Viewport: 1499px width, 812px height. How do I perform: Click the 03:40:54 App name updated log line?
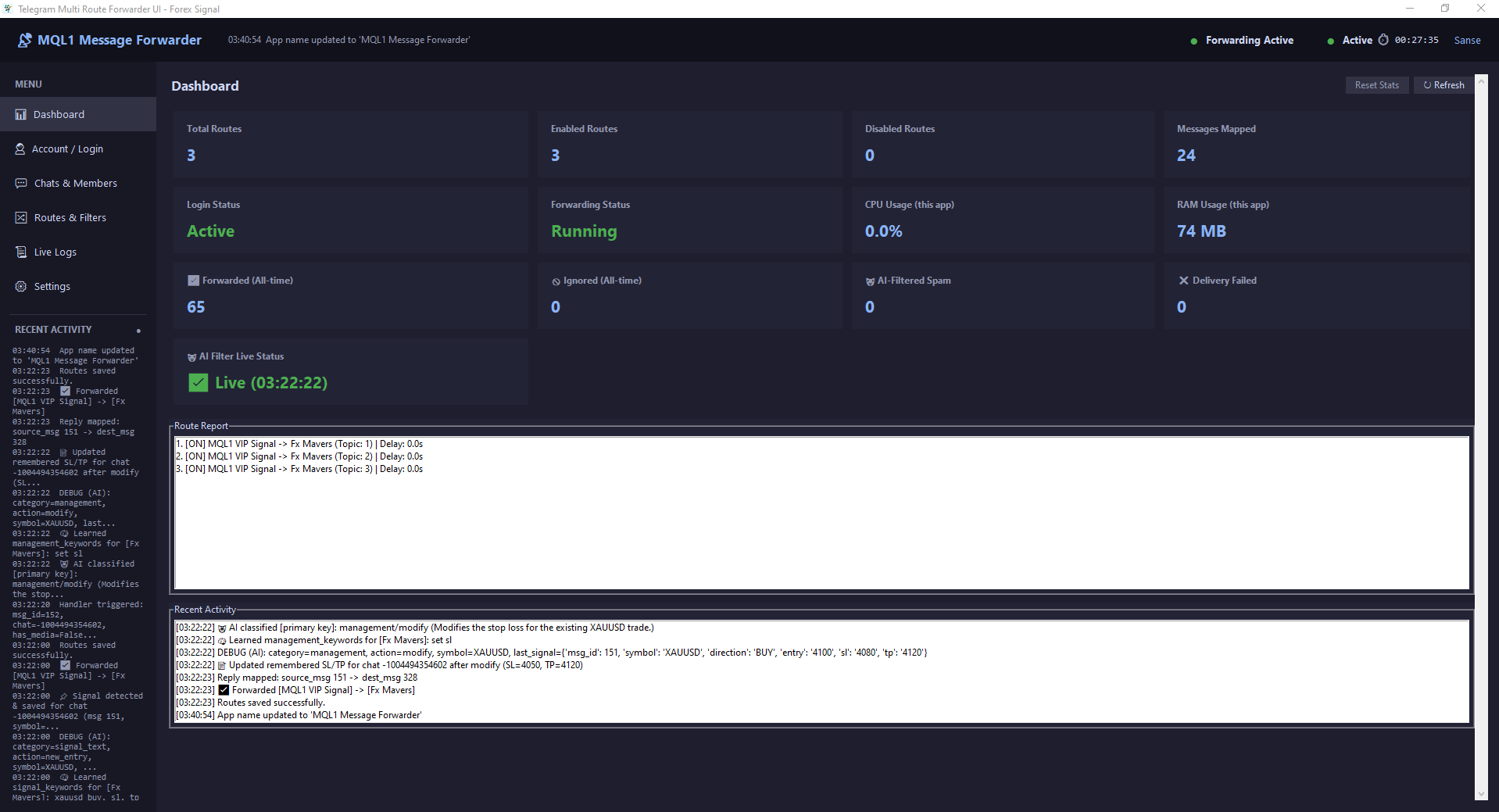click(x=299, y=715)
